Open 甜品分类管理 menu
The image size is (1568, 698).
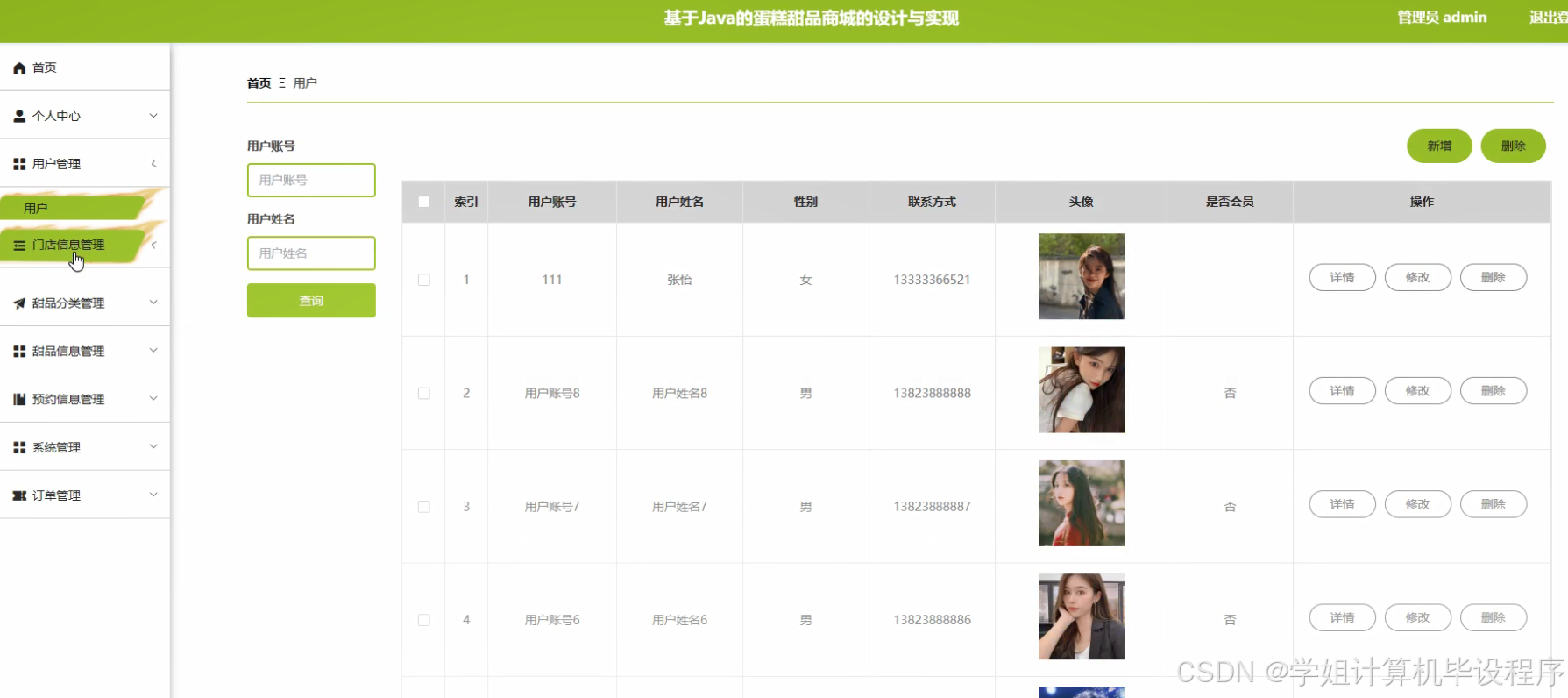click(85, 303)
